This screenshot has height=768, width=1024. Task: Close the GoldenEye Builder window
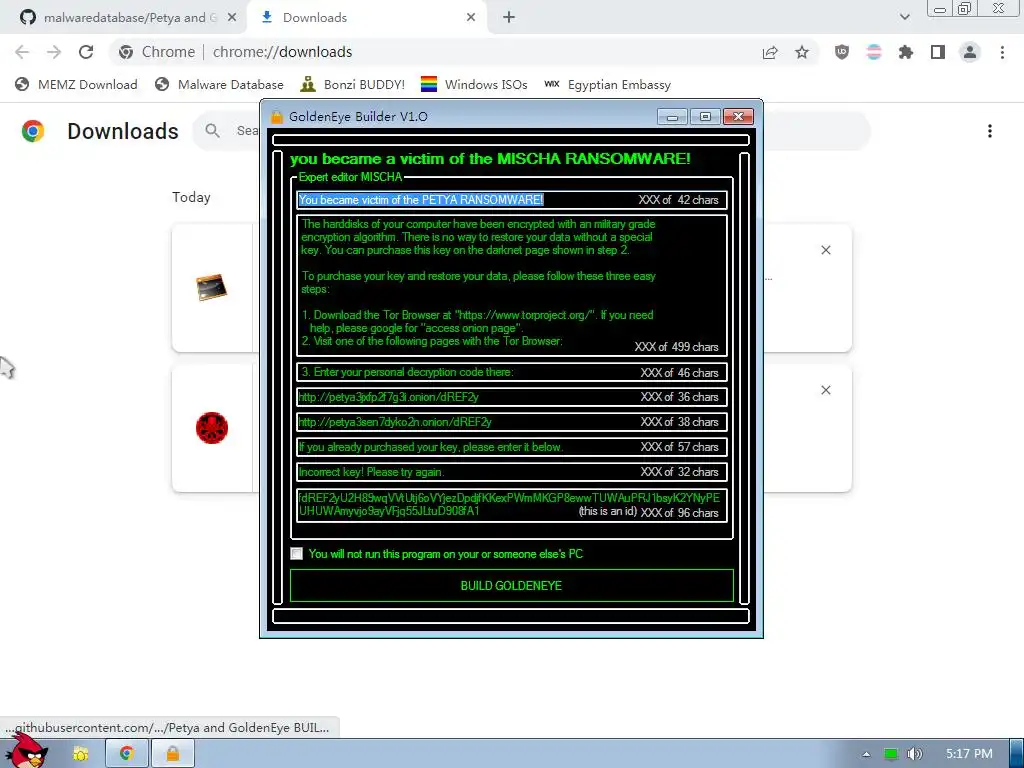[x=738, y=116]
